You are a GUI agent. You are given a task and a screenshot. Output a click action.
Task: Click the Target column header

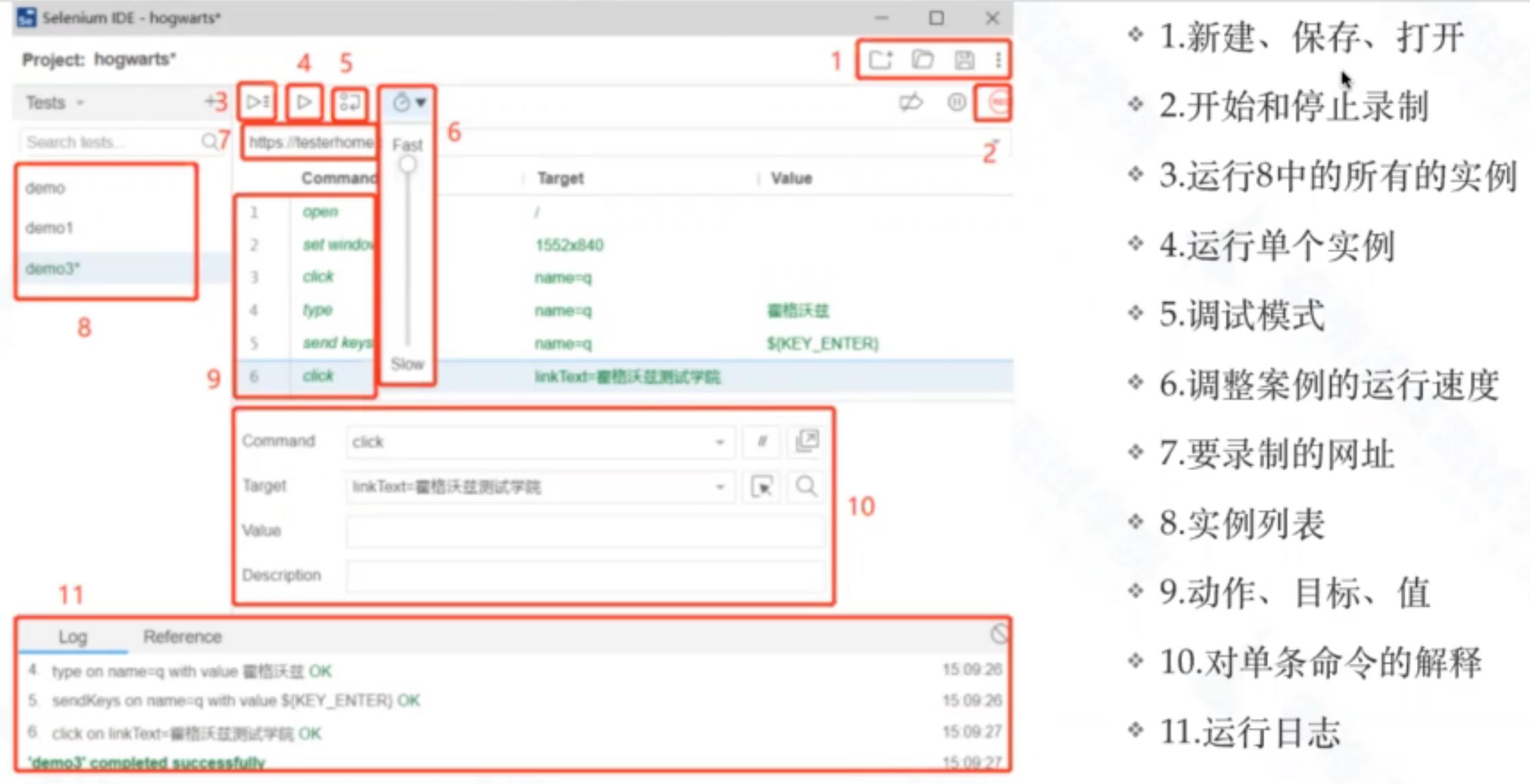(x=561, y=178)
